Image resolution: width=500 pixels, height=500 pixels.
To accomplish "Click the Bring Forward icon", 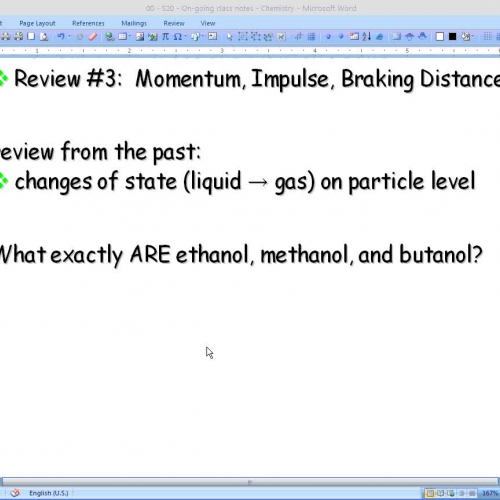I will point(410,37).
